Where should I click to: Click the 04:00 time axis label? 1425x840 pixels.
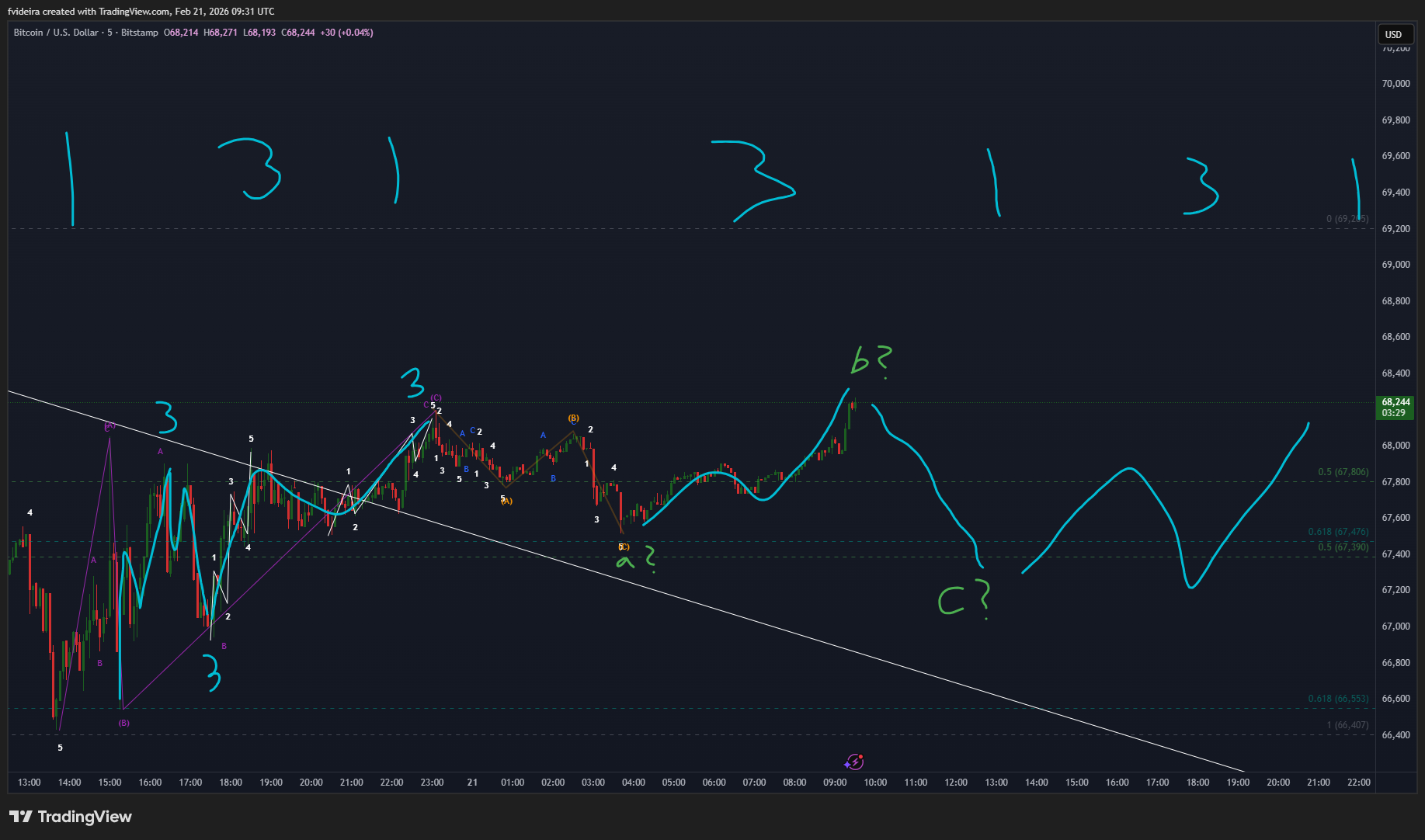point(634,783)
